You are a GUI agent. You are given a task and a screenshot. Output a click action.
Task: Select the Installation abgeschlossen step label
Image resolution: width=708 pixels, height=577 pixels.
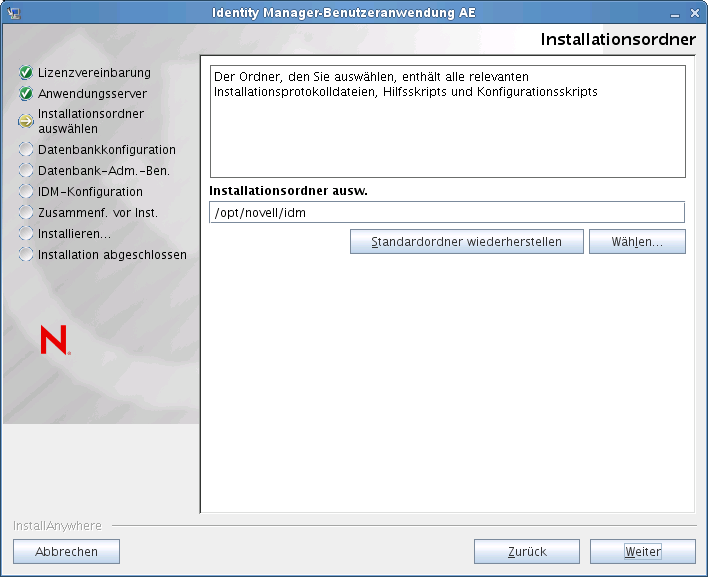pos(112,255)
